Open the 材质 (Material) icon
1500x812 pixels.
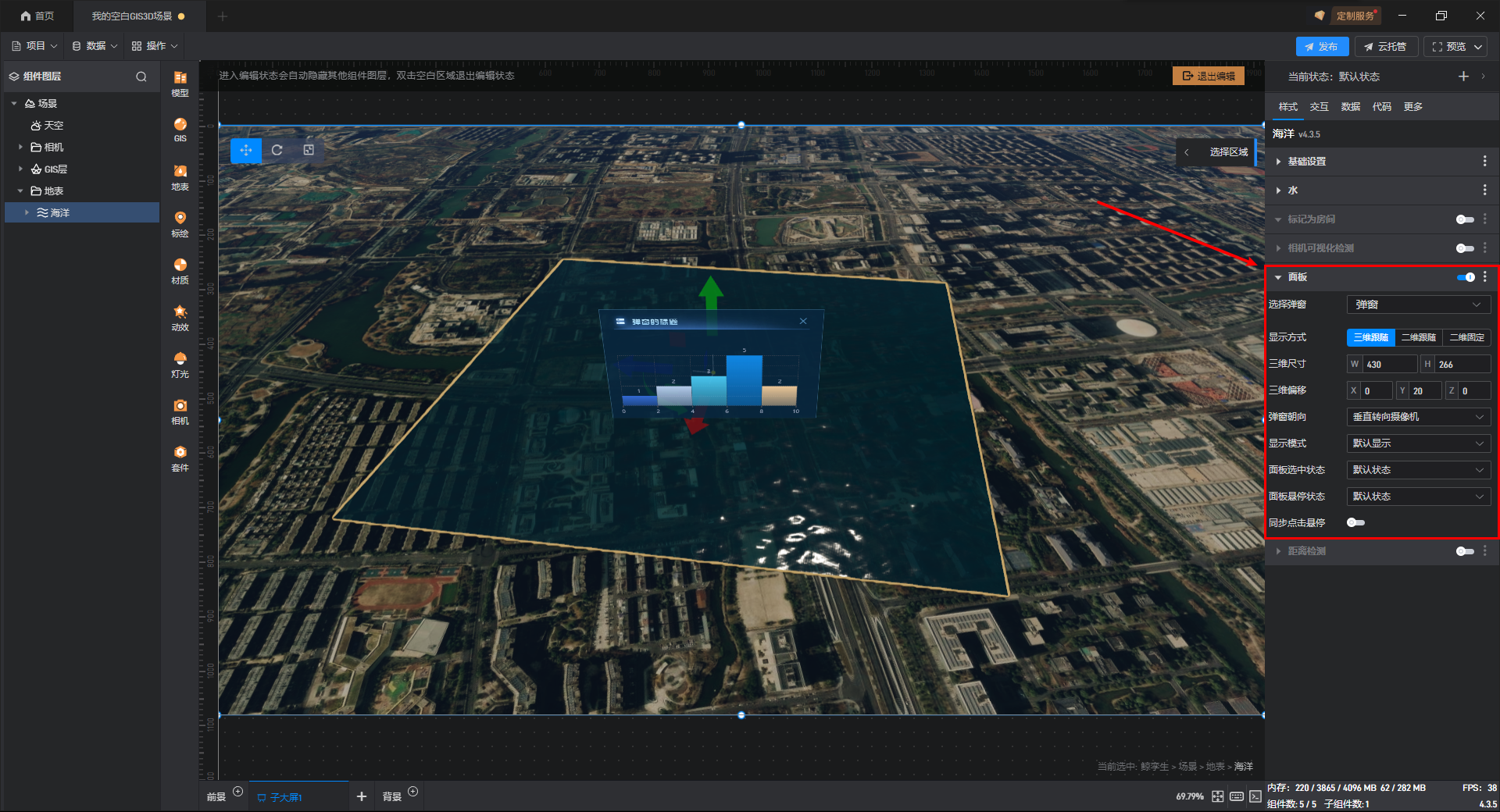[180, 269]
